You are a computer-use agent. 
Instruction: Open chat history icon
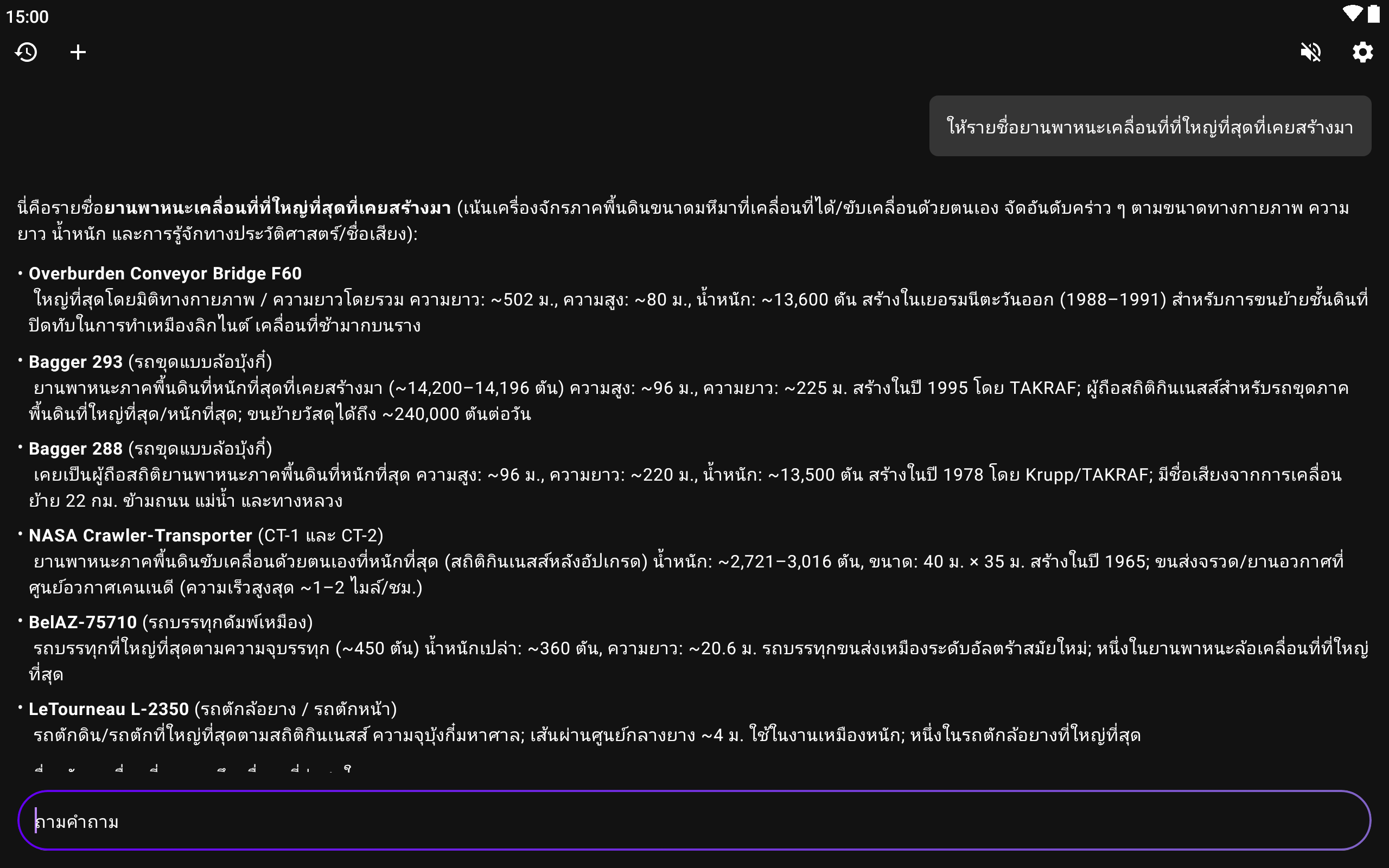(x=27, y=52)
